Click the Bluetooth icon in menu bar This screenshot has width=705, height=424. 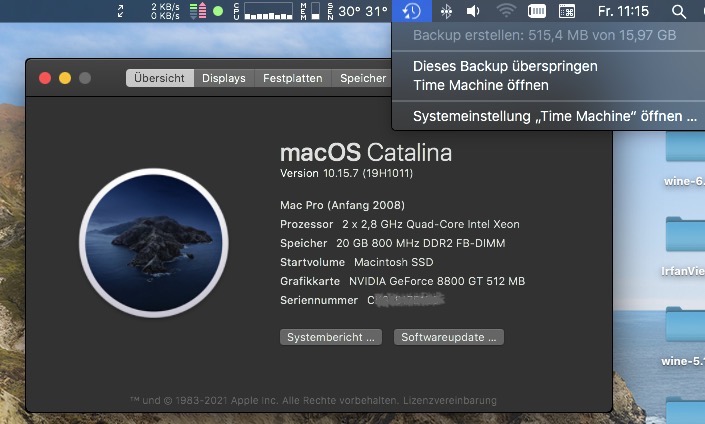(x=446, y=11)
